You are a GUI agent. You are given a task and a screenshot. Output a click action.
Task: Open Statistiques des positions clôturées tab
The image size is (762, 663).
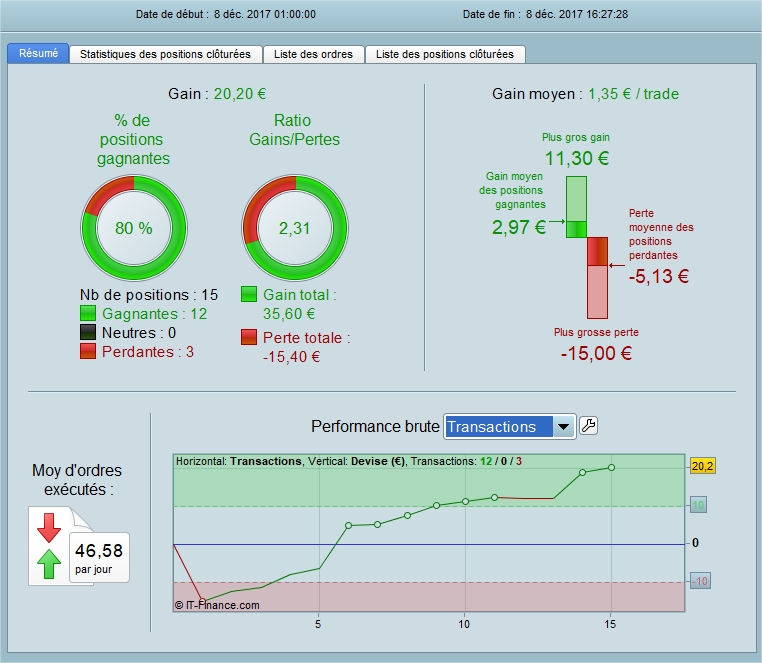click(x=165, y=54)
